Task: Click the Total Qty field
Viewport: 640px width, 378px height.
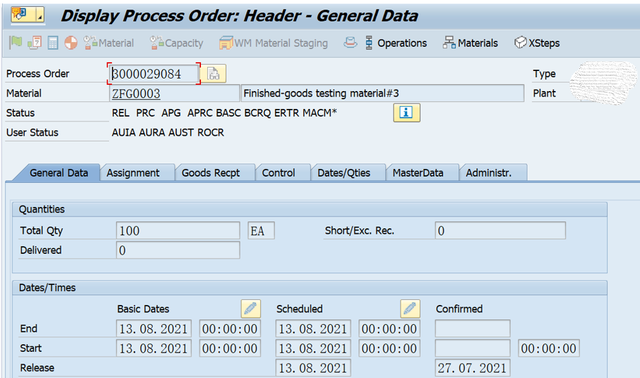Action: pos(178,231)
